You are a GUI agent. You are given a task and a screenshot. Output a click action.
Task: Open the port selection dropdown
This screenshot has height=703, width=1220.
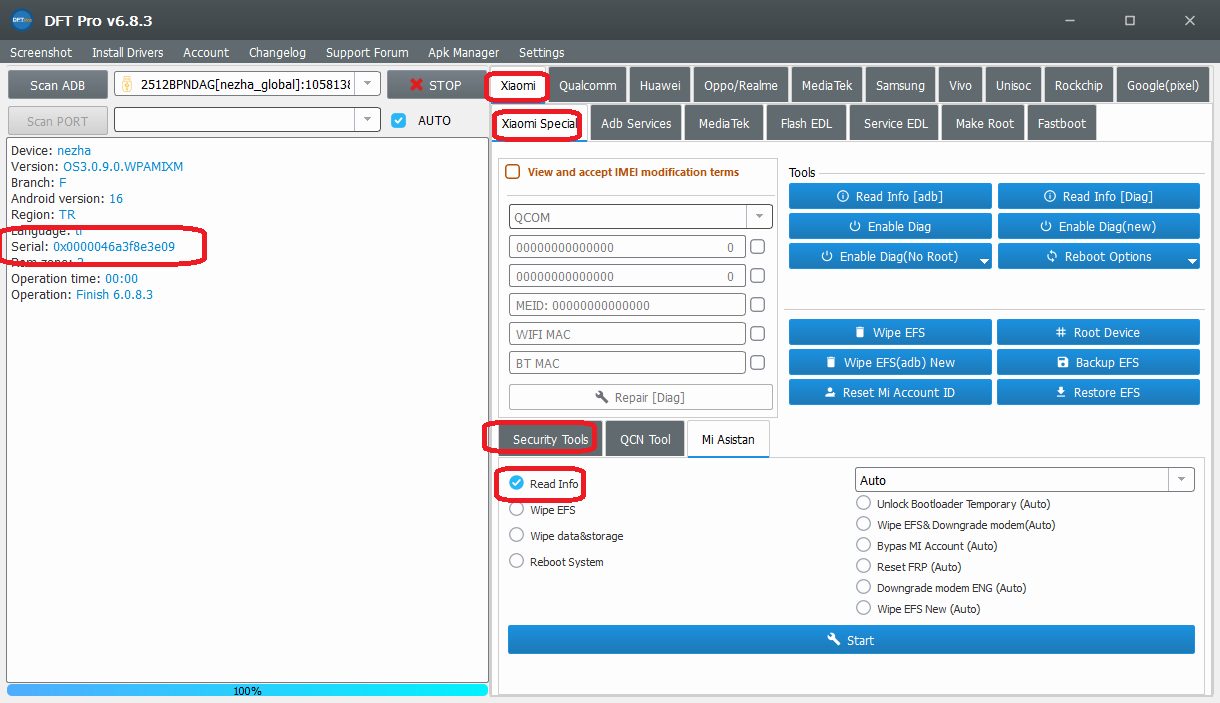point(368,120)
